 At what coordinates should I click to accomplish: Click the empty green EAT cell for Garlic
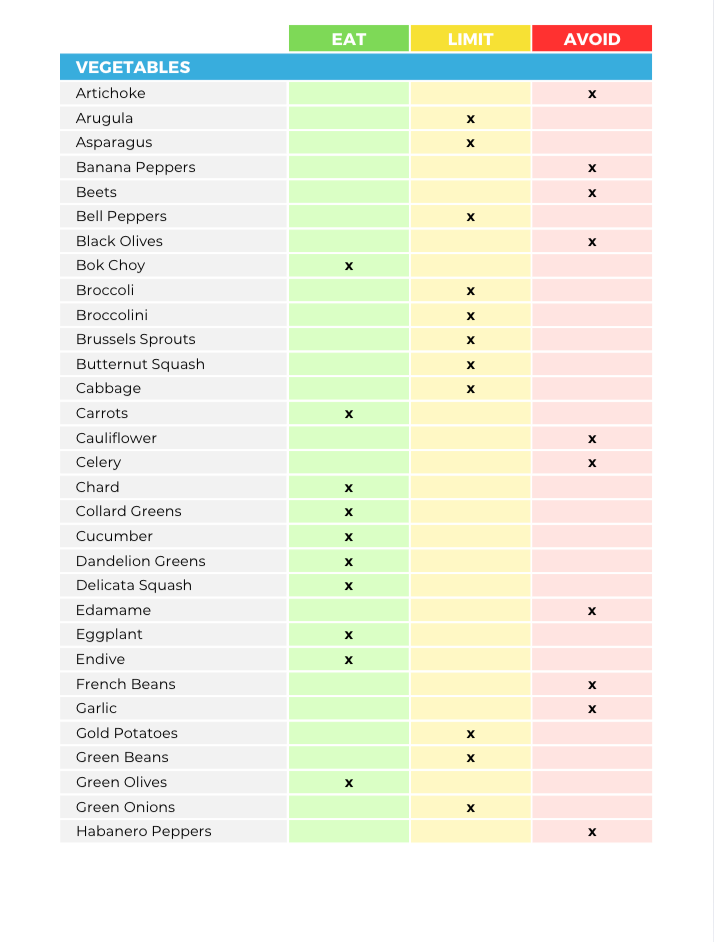(x=349, y=709)
